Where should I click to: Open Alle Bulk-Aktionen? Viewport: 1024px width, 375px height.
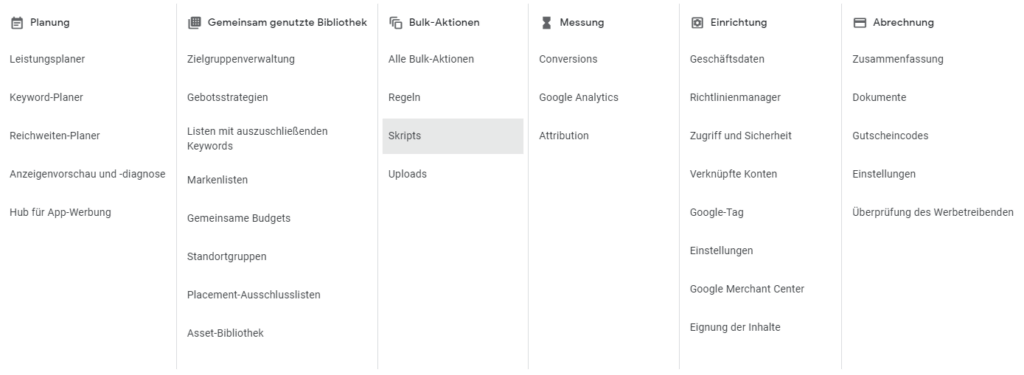(431, 59)
